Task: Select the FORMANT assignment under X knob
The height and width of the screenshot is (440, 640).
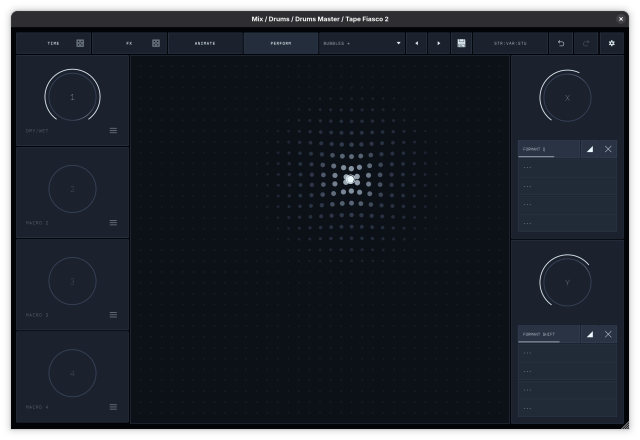Action: tap(549, 149)
